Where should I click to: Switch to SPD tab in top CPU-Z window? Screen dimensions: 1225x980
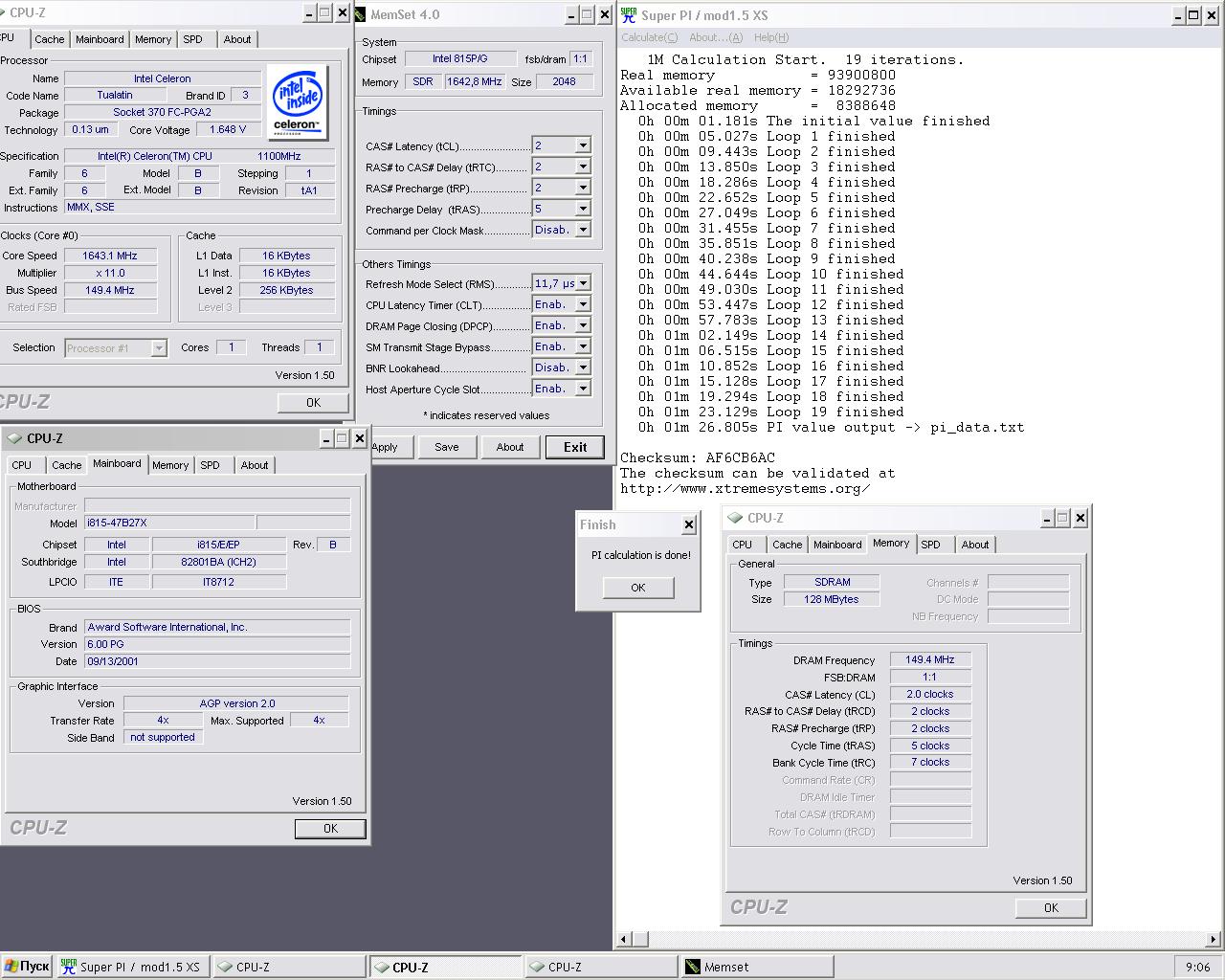click(193, 39)
